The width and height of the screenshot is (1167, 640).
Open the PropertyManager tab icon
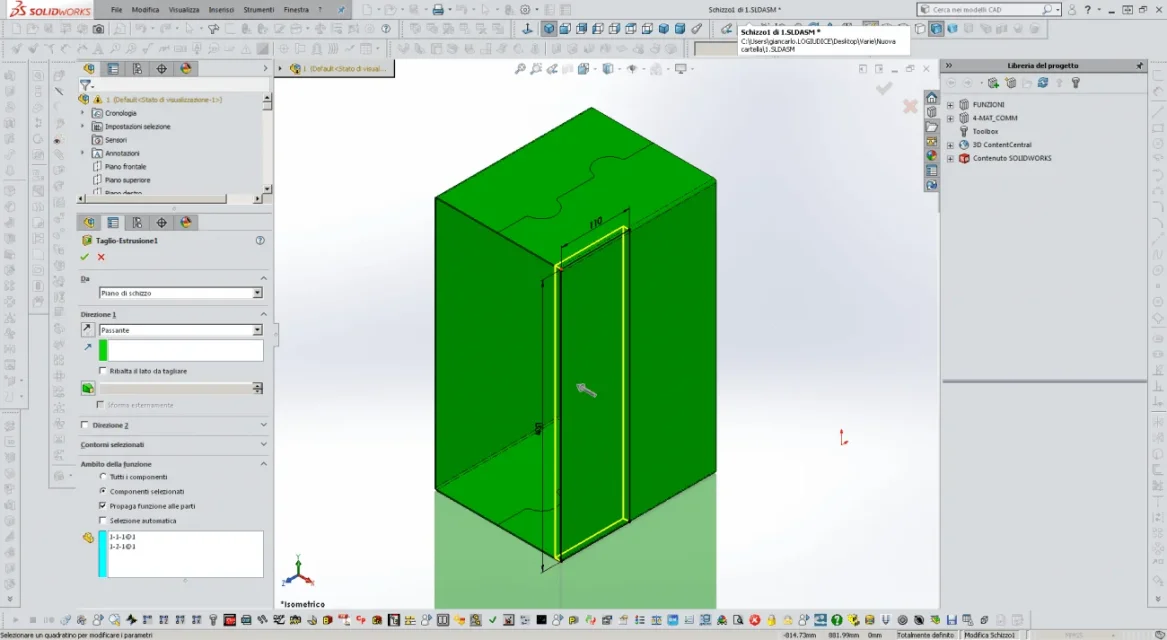tap(113, 223)
